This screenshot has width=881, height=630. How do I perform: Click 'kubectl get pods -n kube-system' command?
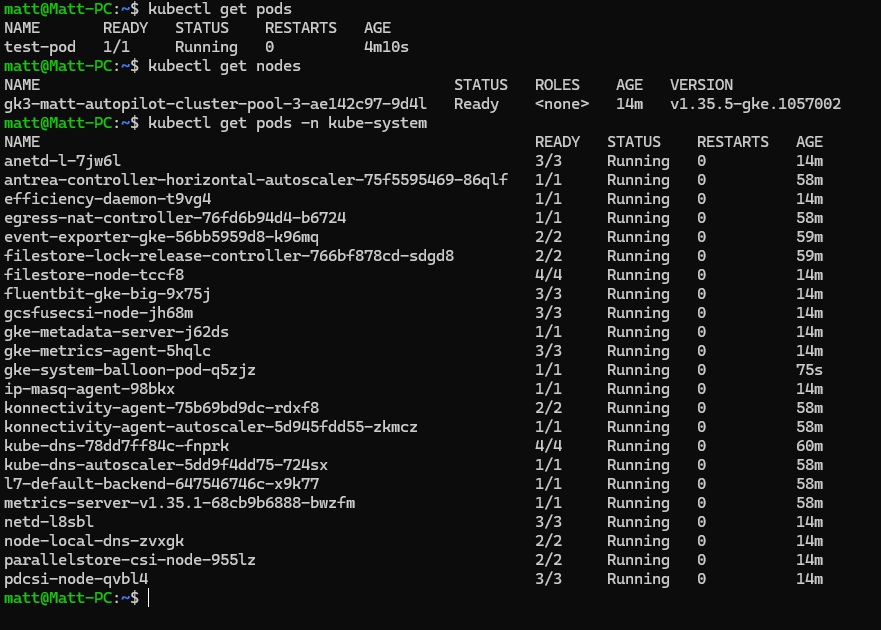point(287,123)
